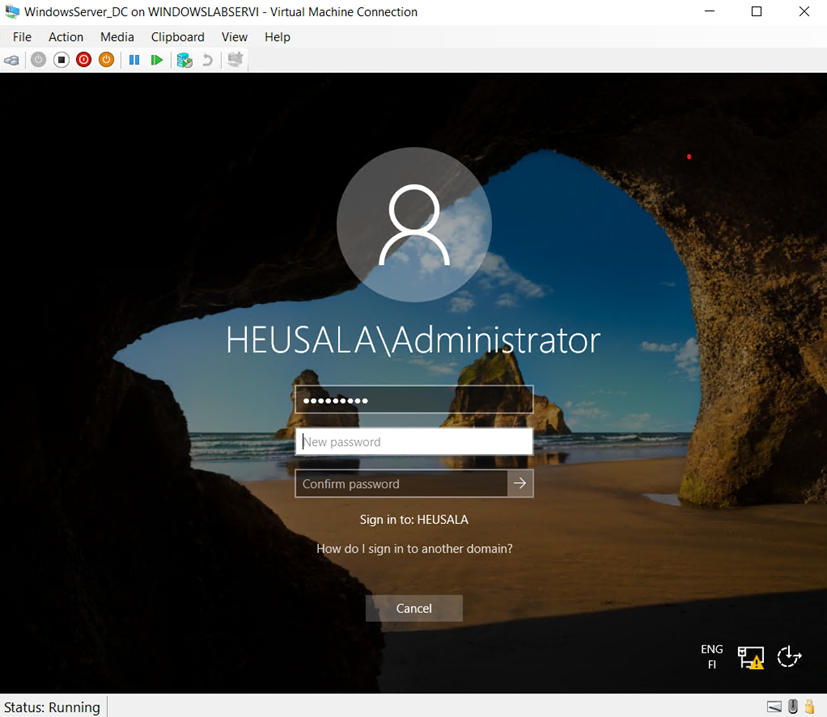Open the Action menu
The width and height of the screenshot is (827, 717).
[x=66, y=36]
